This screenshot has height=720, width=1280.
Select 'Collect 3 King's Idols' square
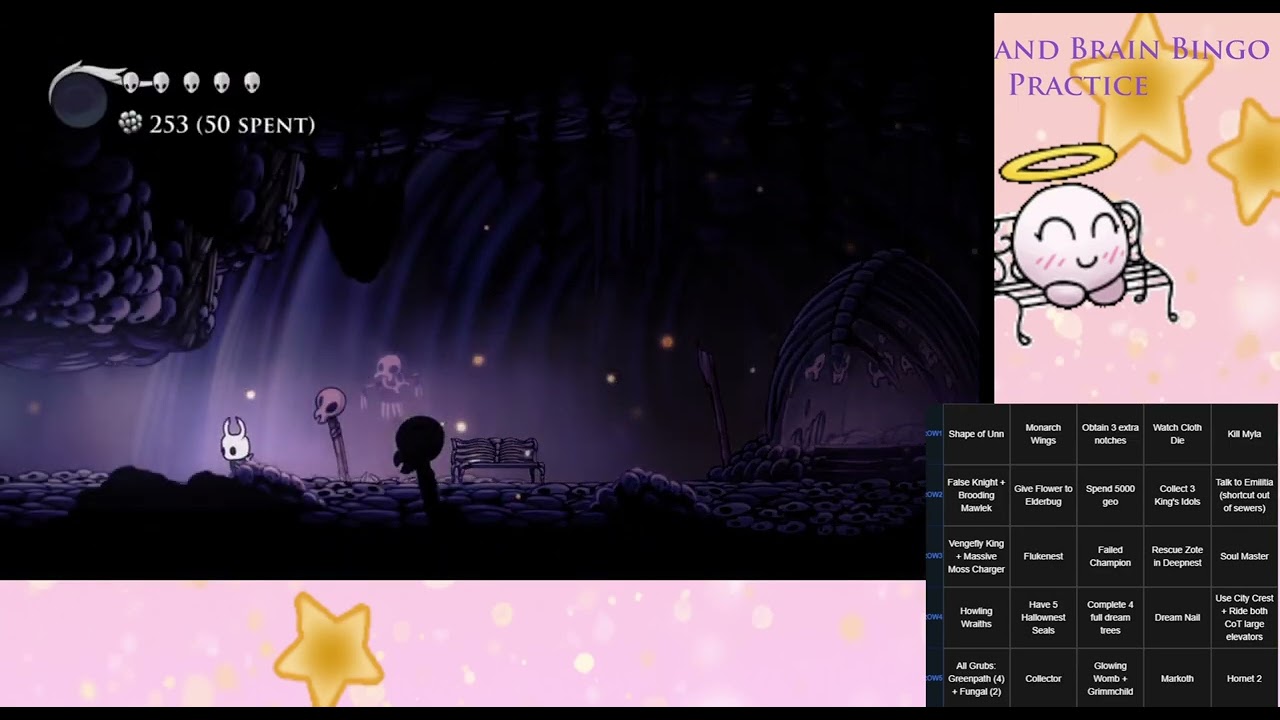pos(1177,496)
